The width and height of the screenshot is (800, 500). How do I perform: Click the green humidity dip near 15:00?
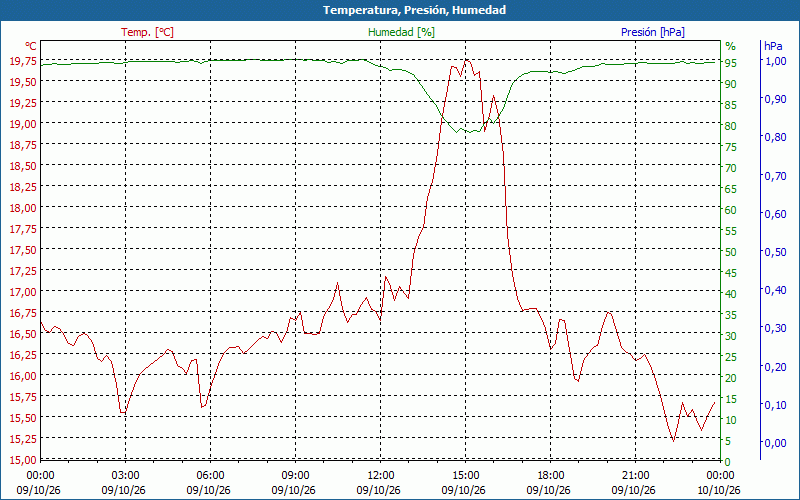468,132
